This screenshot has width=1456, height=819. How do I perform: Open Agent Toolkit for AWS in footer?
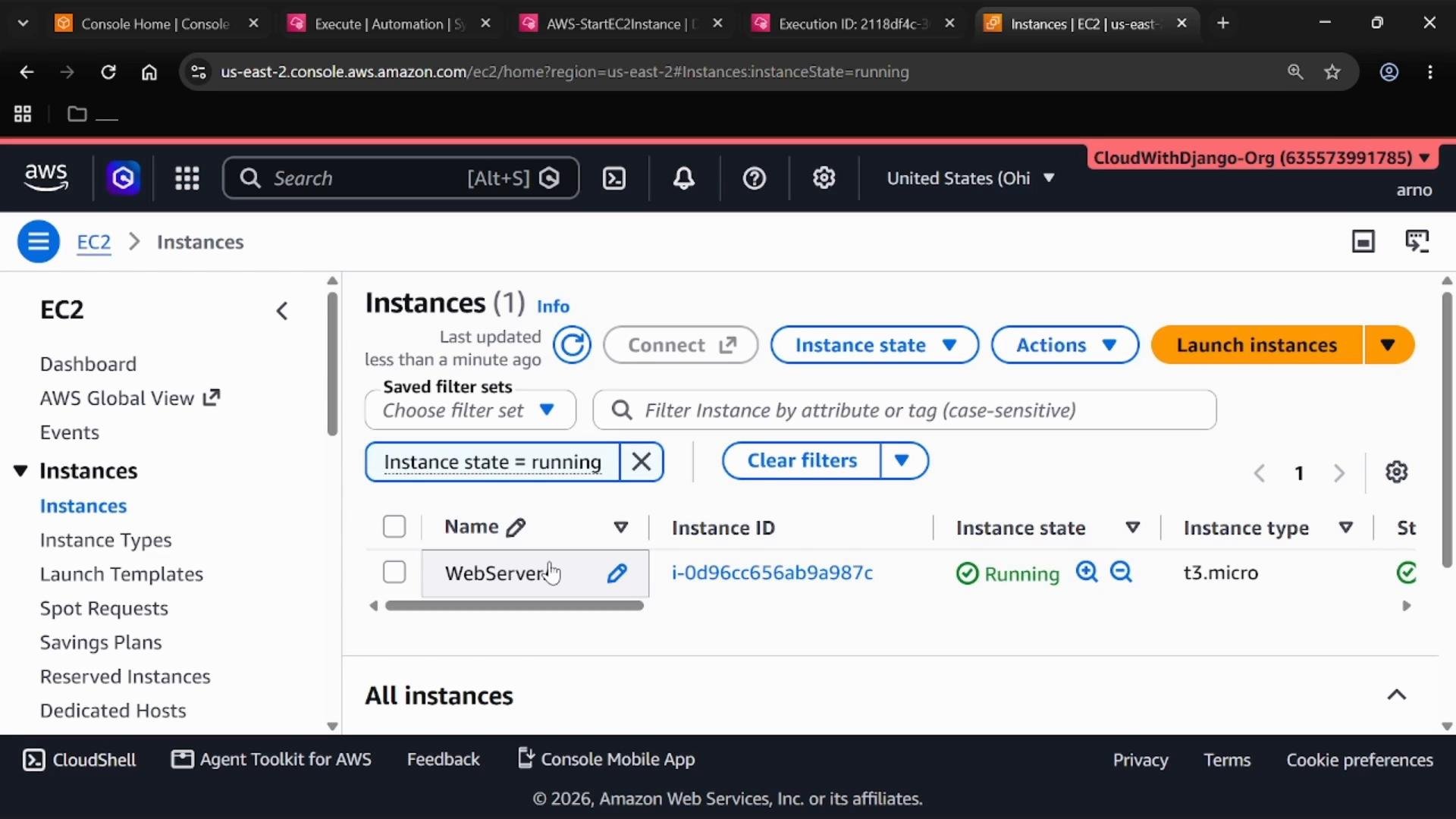point(271,760)
